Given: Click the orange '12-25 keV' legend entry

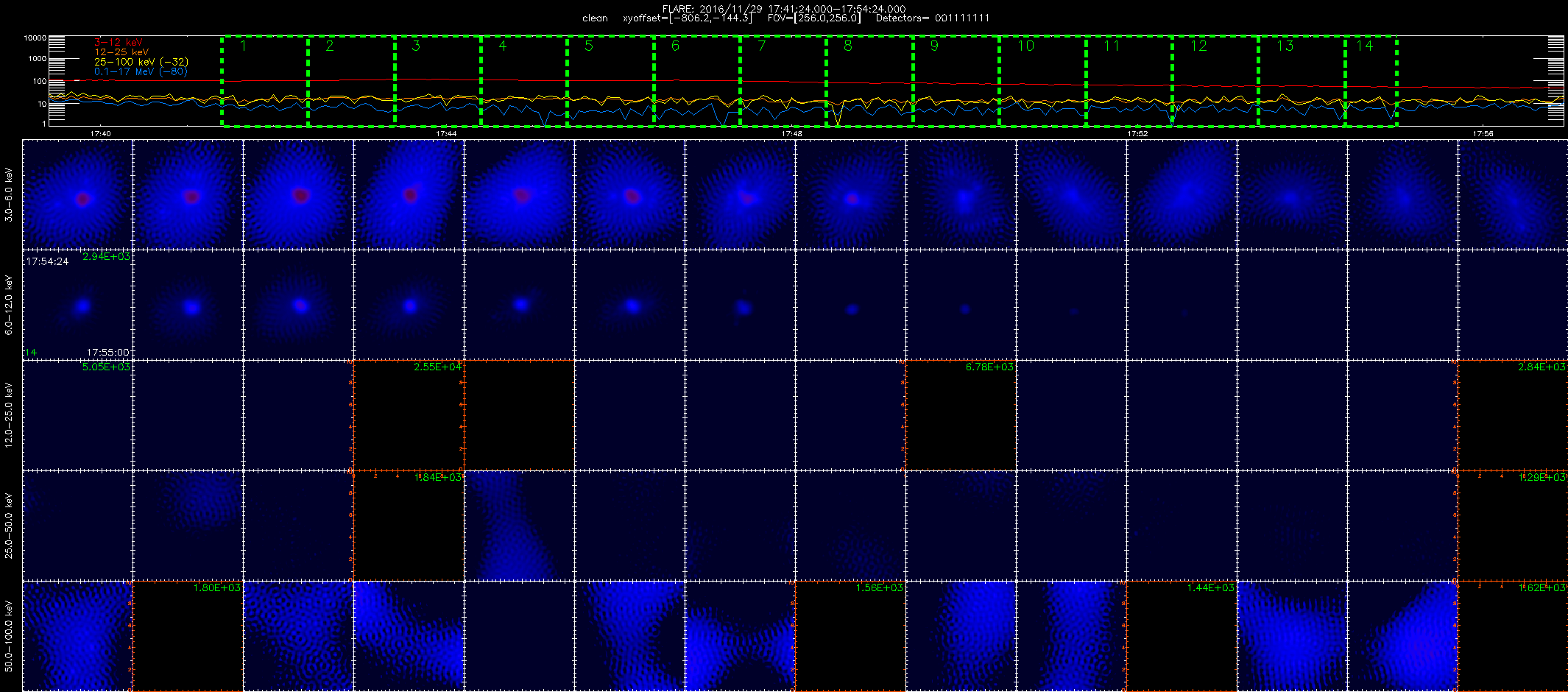Looking at the screenshot, I should point(121,52).
